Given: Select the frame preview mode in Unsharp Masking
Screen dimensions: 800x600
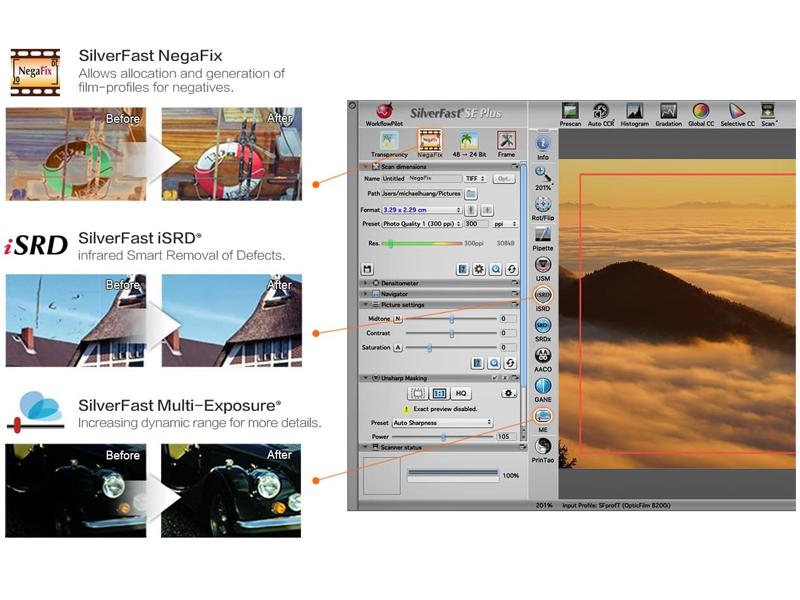Looking at the screenshot, I should (x=417, y=393).
